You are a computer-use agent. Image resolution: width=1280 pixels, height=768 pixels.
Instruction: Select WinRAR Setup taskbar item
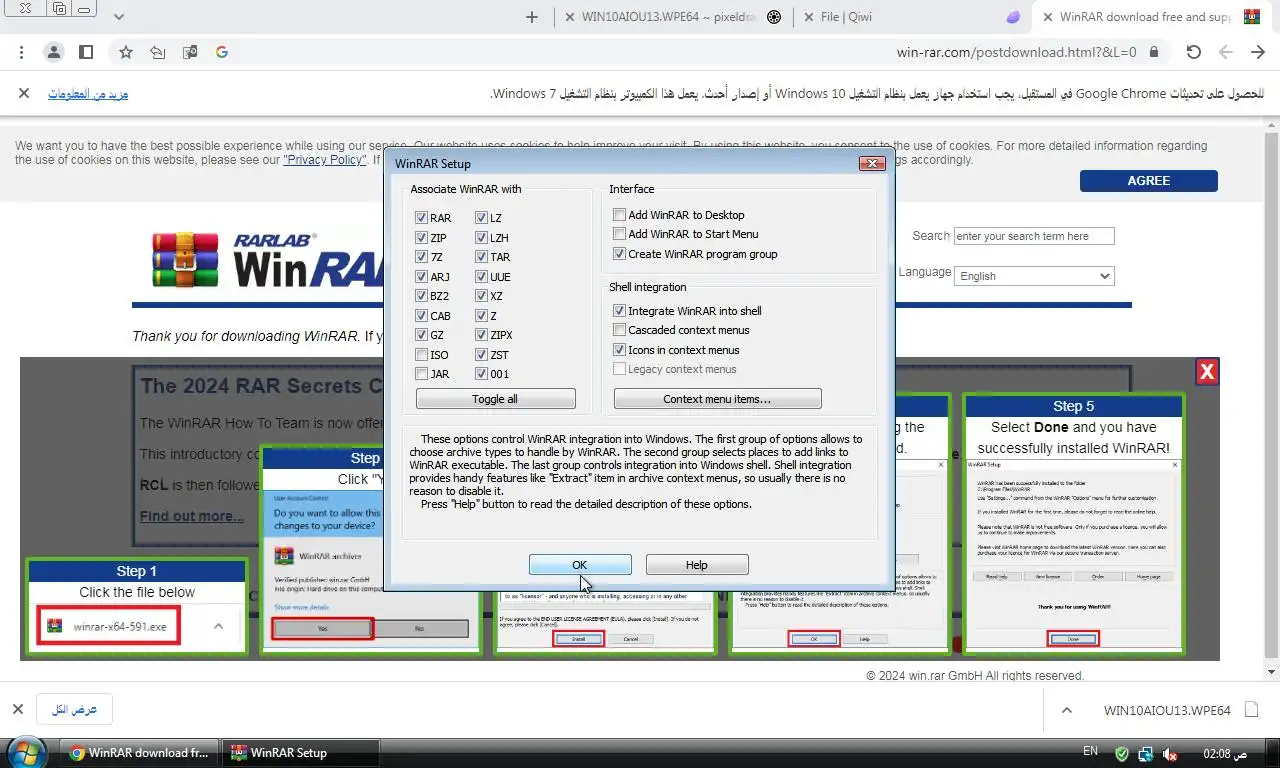click(300, 753)
